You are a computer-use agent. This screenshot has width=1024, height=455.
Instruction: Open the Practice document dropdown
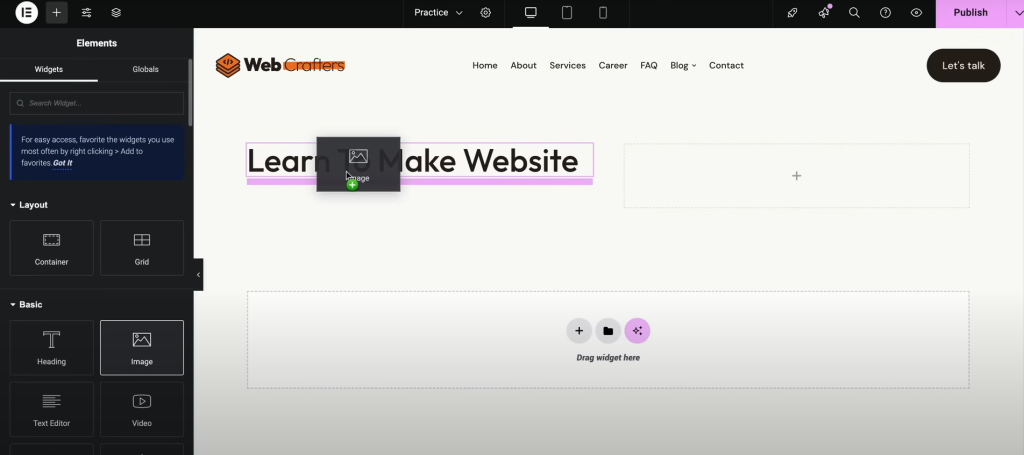point(438,12)
